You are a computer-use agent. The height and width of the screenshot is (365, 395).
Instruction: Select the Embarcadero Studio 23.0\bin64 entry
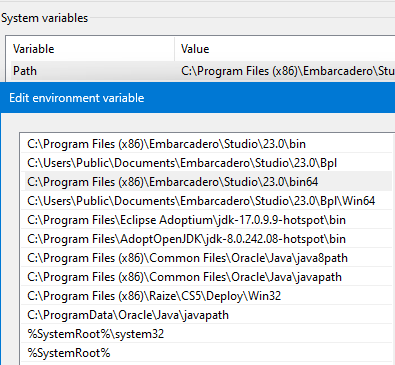click(x=207, y=182)
